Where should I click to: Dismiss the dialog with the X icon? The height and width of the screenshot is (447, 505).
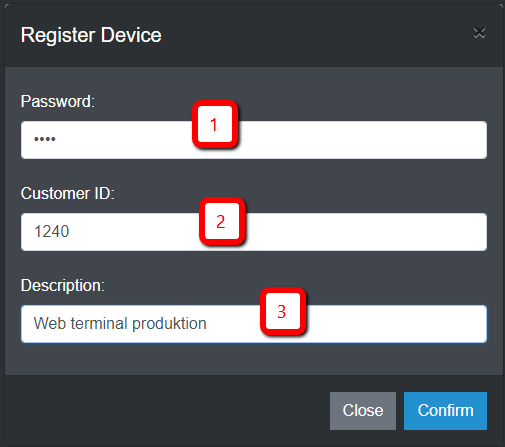[x=479, y=33]
